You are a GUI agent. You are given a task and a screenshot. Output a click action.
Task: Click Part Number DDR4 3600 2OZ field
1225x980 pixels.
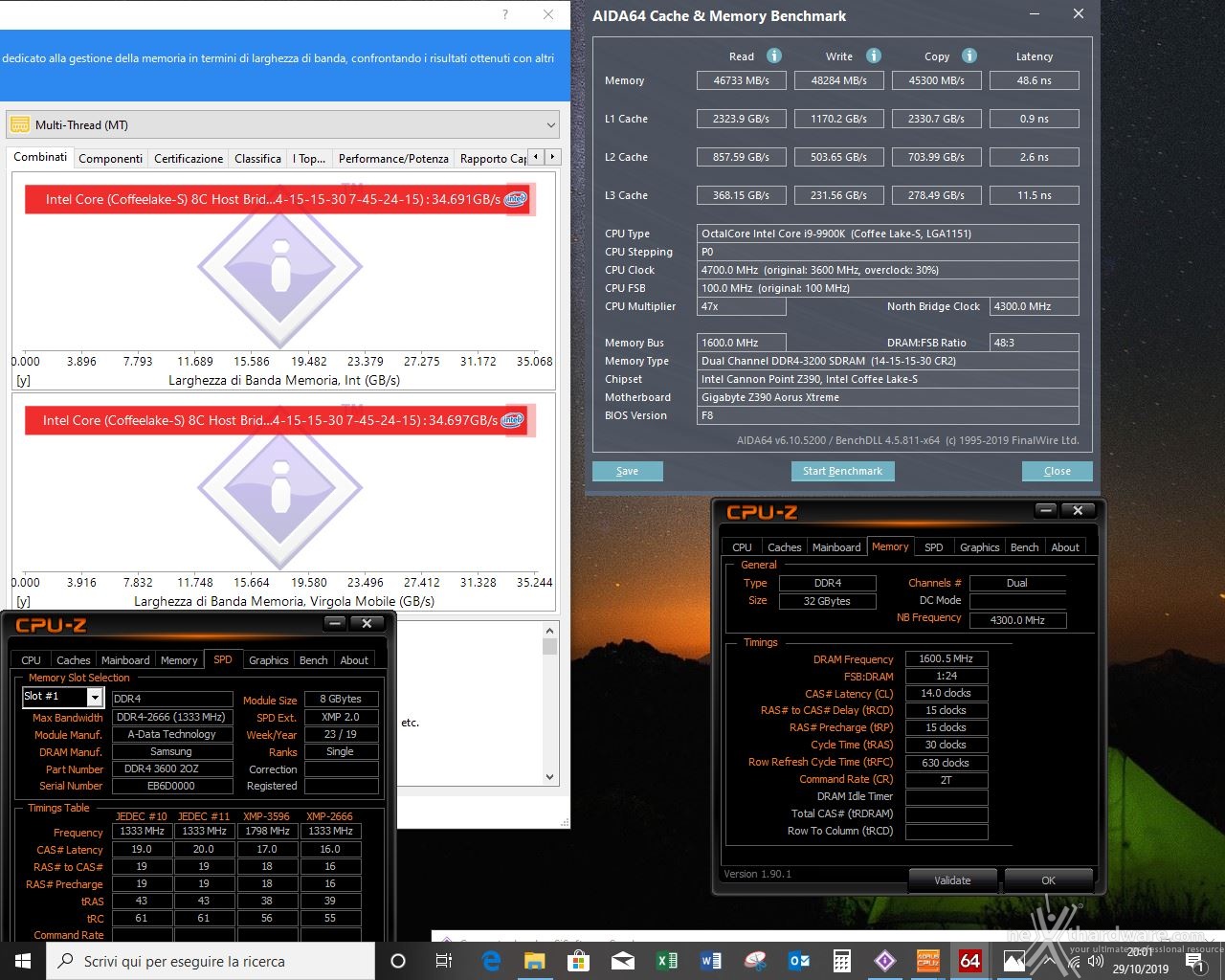coord(172,768)
